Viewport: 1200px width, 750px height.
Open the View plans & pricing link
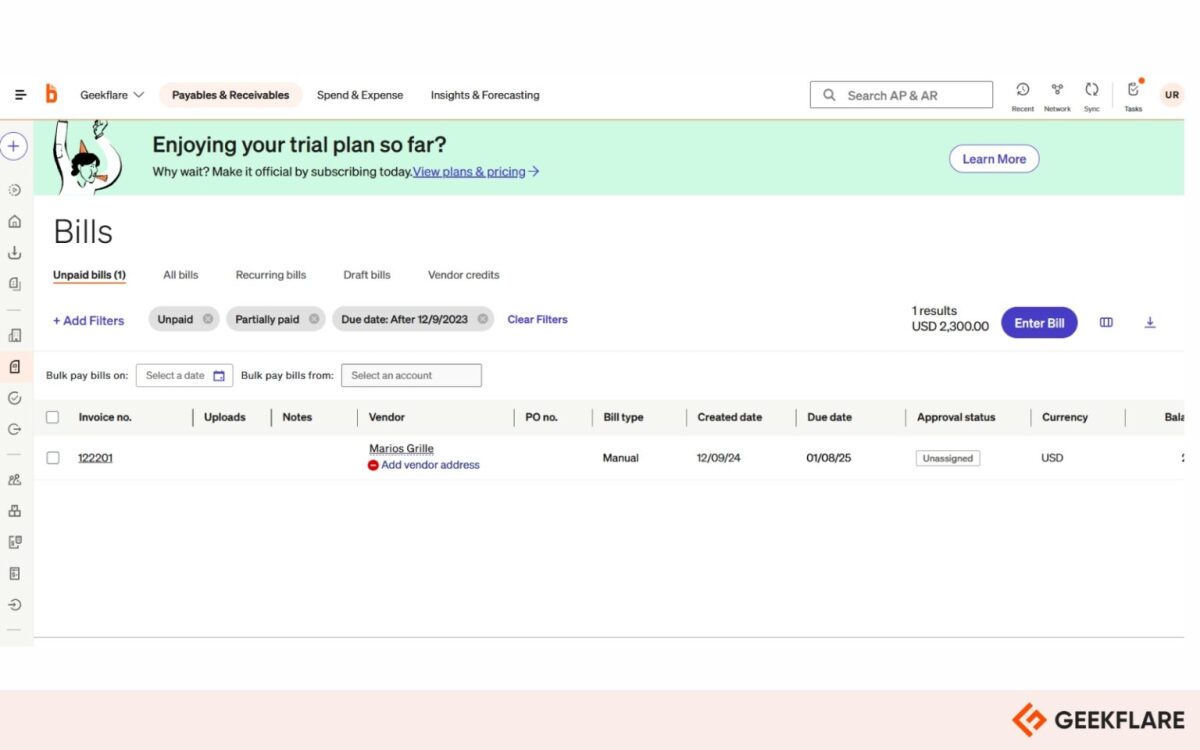pos(476,172)
